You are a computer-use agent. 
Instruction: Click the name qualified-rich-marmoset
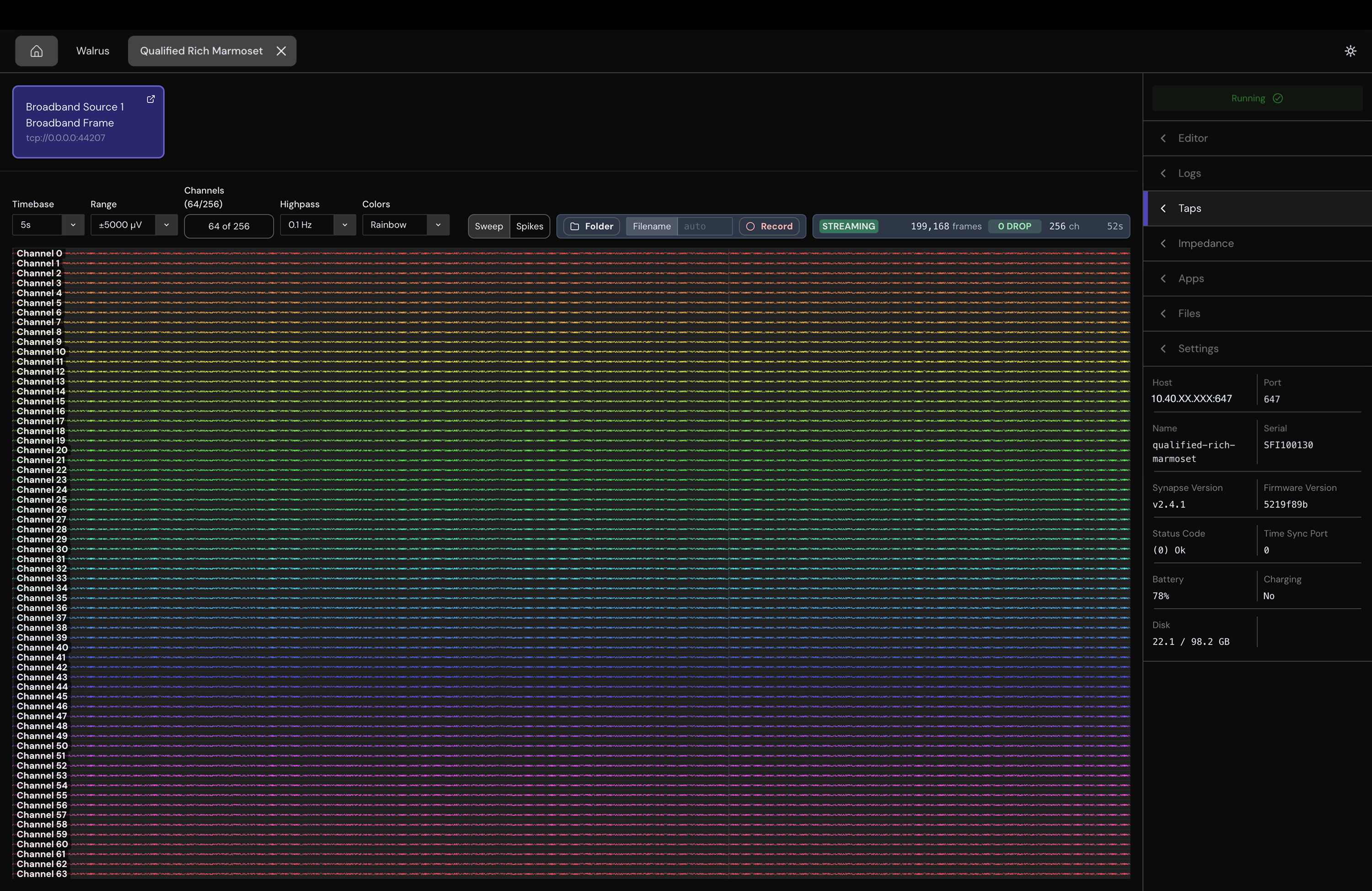(x=1193, y=452)
